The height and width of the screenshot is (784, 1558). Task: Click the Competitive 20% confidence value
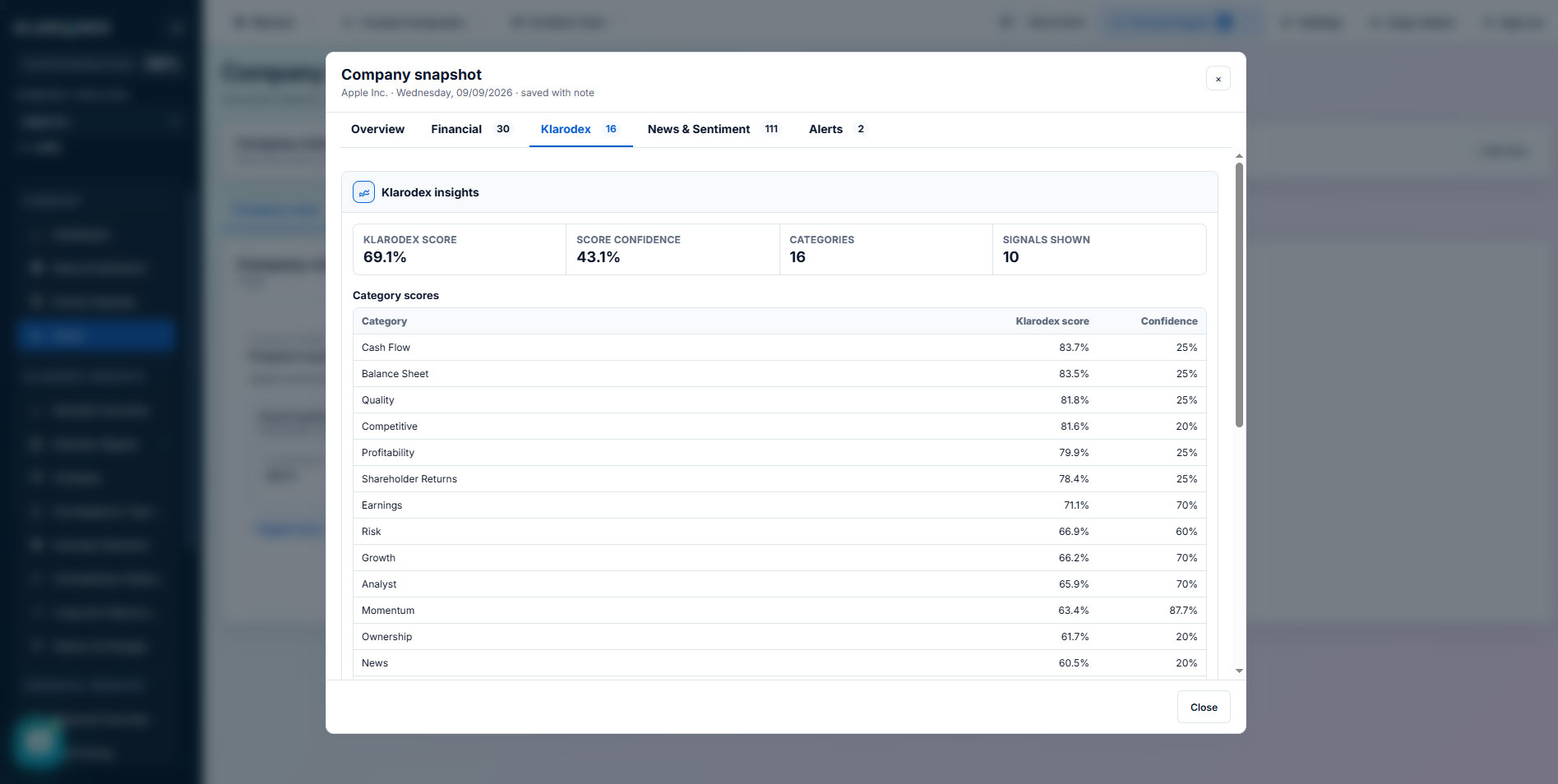pyautogui.click(x=1186, y=427)
